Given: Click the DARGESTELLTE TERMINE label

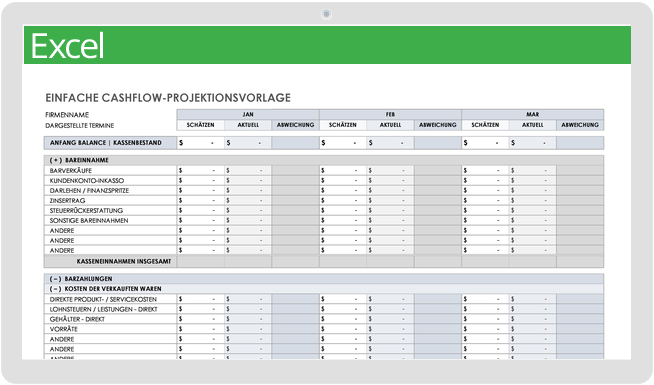Looking at the screenshot, I should (x=80, y=126).
